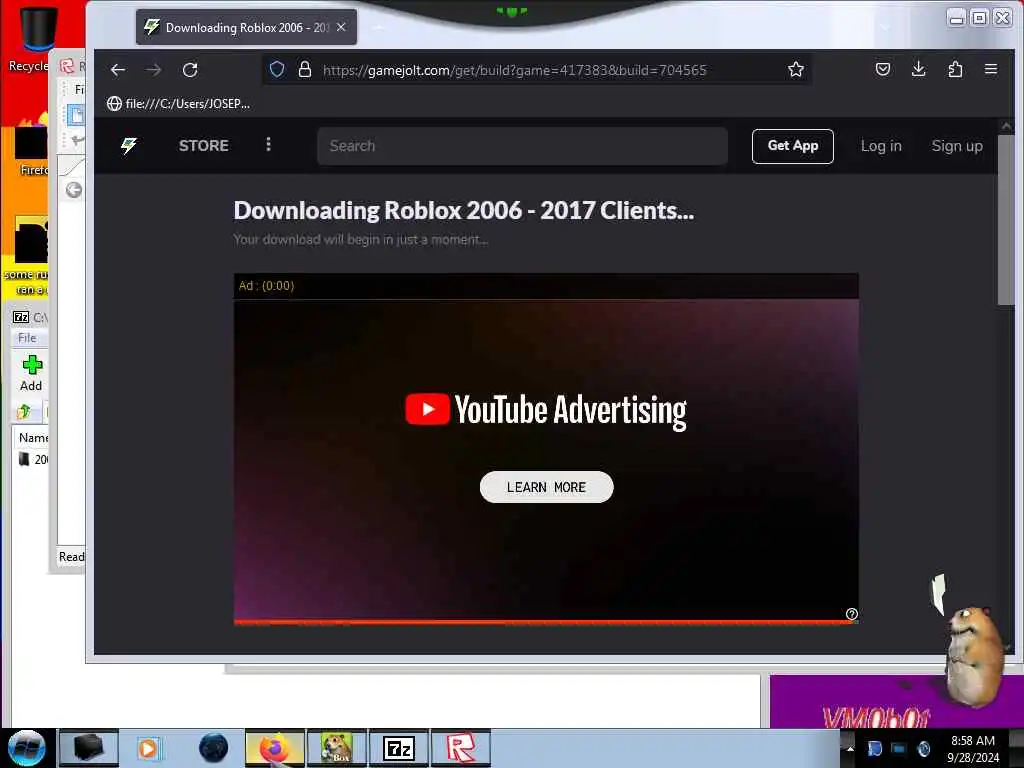Bookmark this page with the star
1024x768 pixels.
(x=795, y=69)
